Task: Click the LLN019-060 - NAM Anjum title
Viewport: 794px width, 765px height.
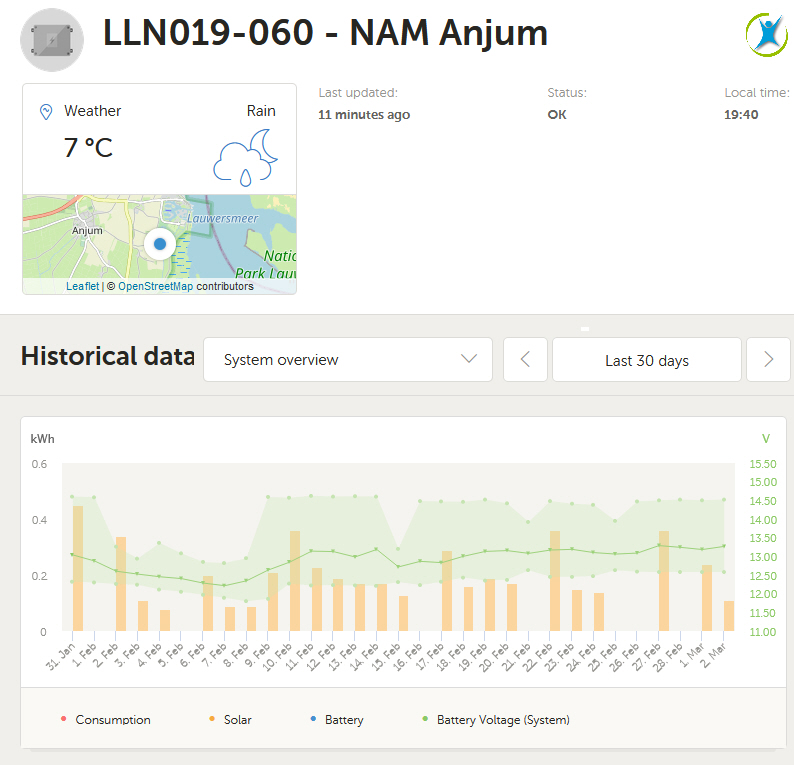Action: point(325,33)
